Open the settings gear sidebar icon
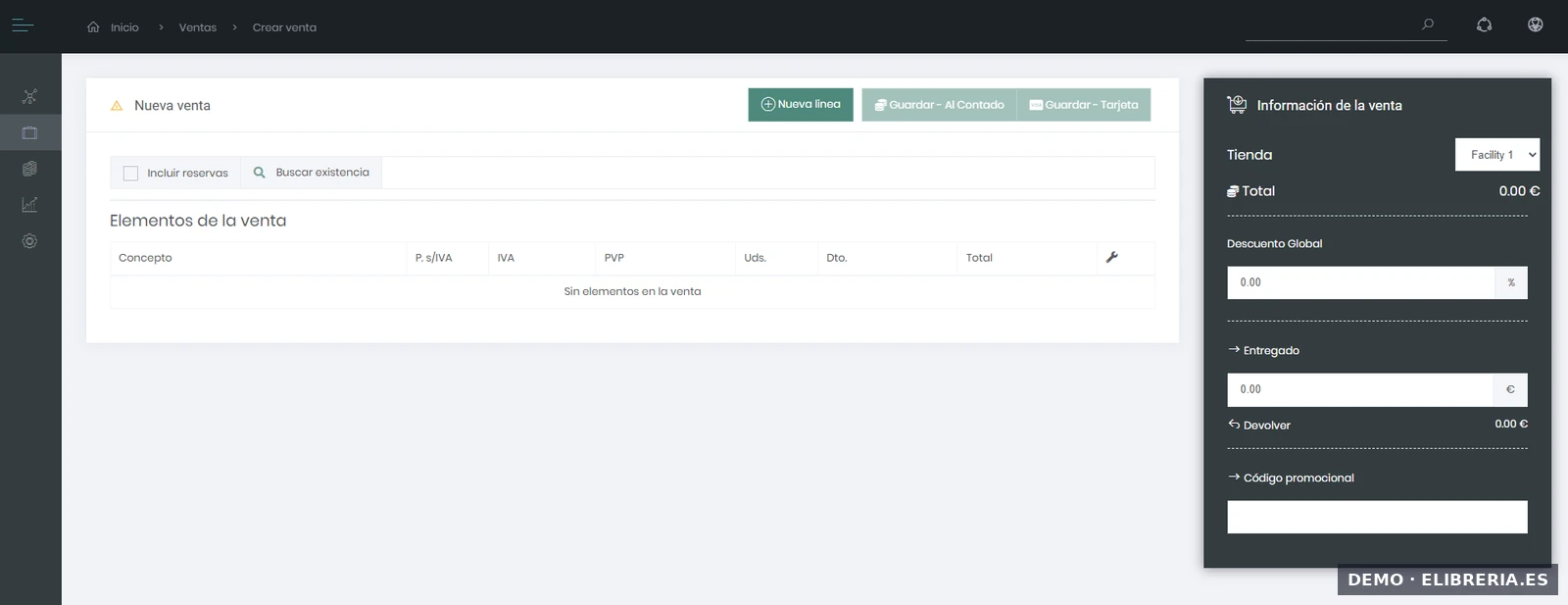 tap(29, 241)
